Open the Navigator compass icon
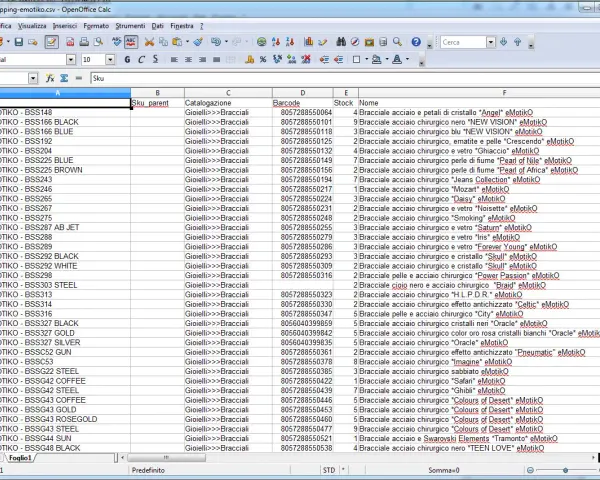This screenshot has width=600, height=480. [x=355, y=42]
